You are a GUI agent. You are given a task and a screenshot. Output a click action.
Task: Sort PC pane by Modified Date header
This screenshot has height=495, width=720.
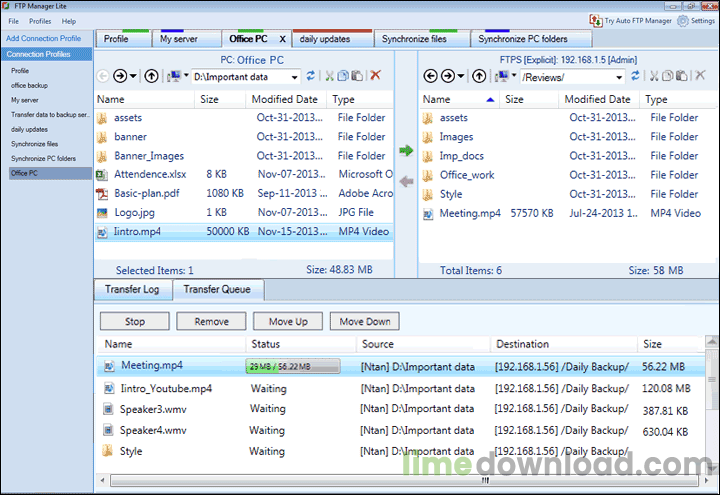[285, 99]
